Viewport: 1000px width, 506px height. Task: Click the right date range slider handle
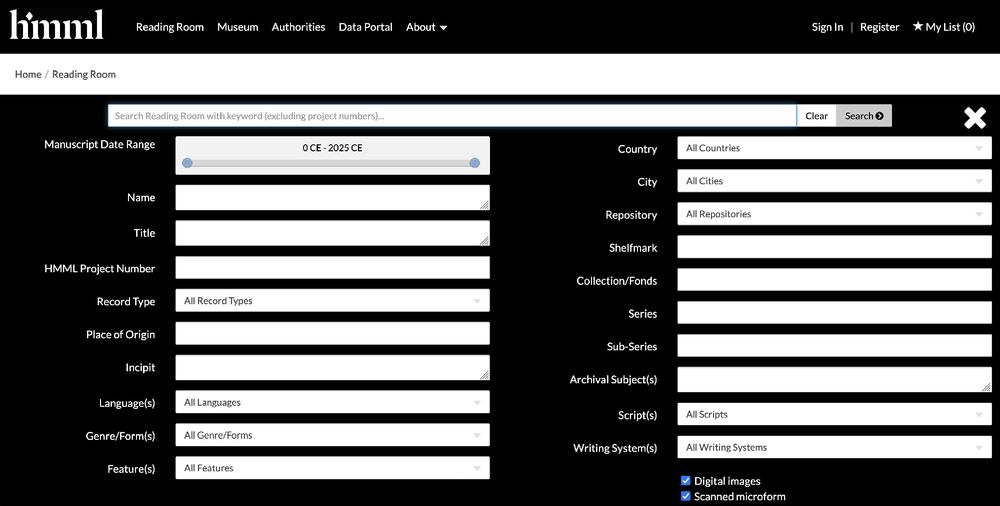tap(474, 163)
